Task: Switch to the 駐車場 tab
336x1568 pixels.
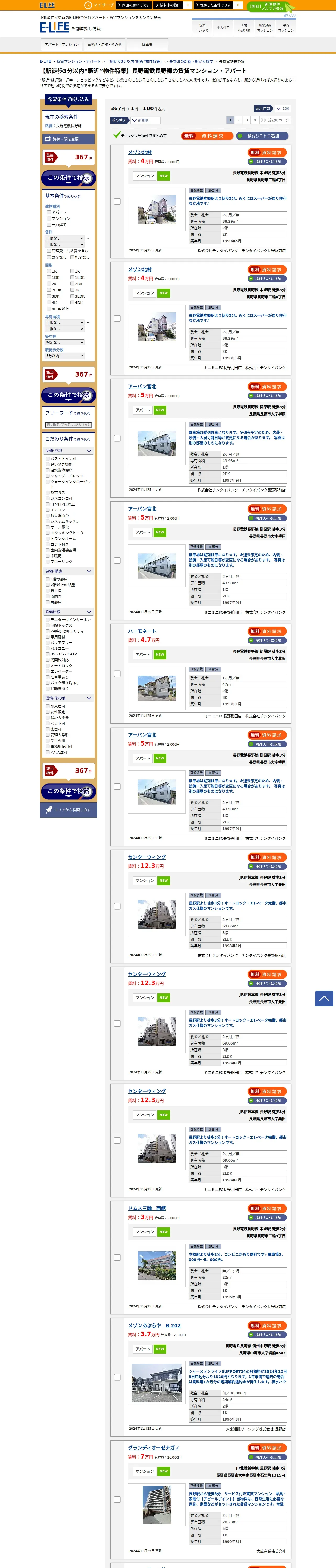Action: pyautogui.click(x=147, y=44)
